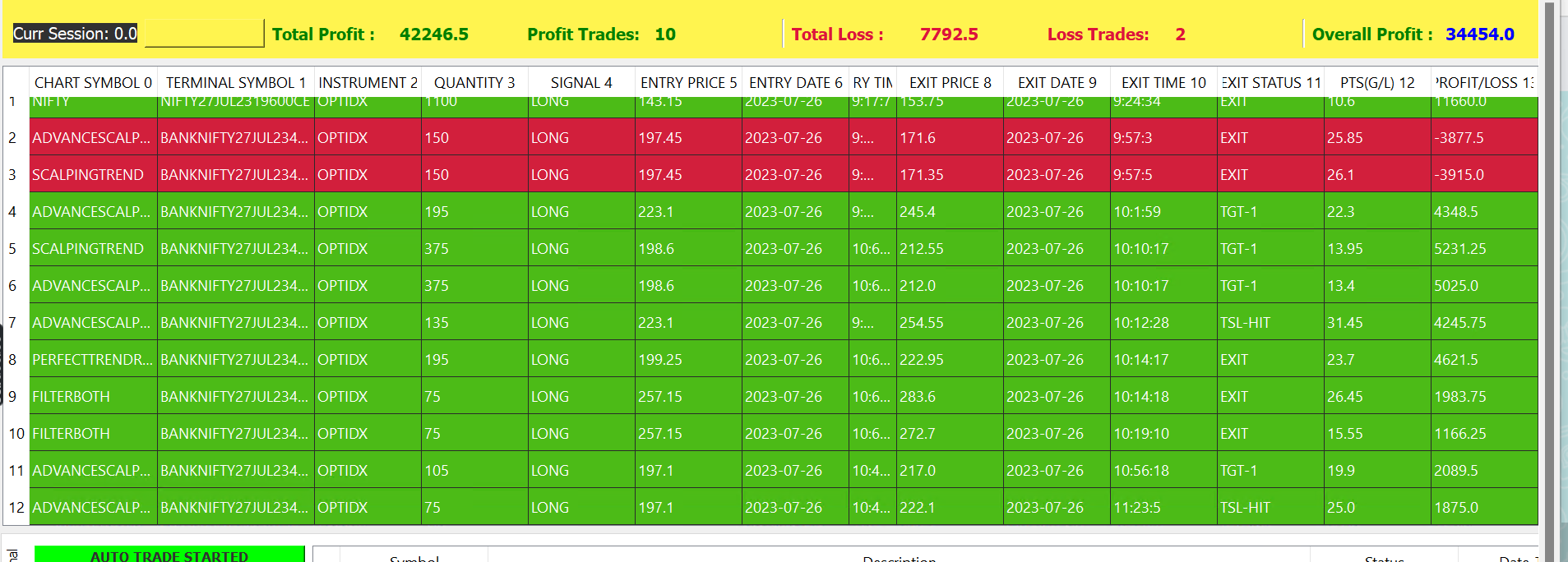Select the exit time cell 10:19:10
The image size is (1568, 562).
[x=1163, y=433]
